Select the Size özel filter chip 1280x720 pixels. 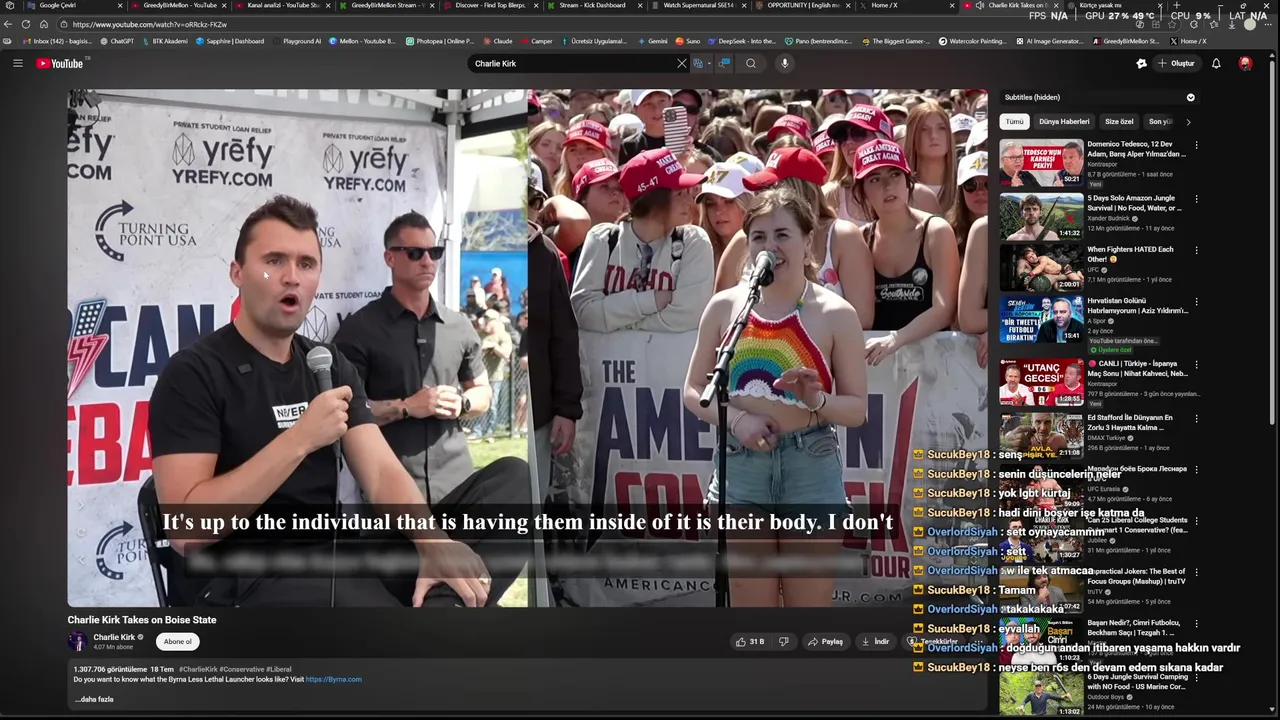pos(1119,121)
